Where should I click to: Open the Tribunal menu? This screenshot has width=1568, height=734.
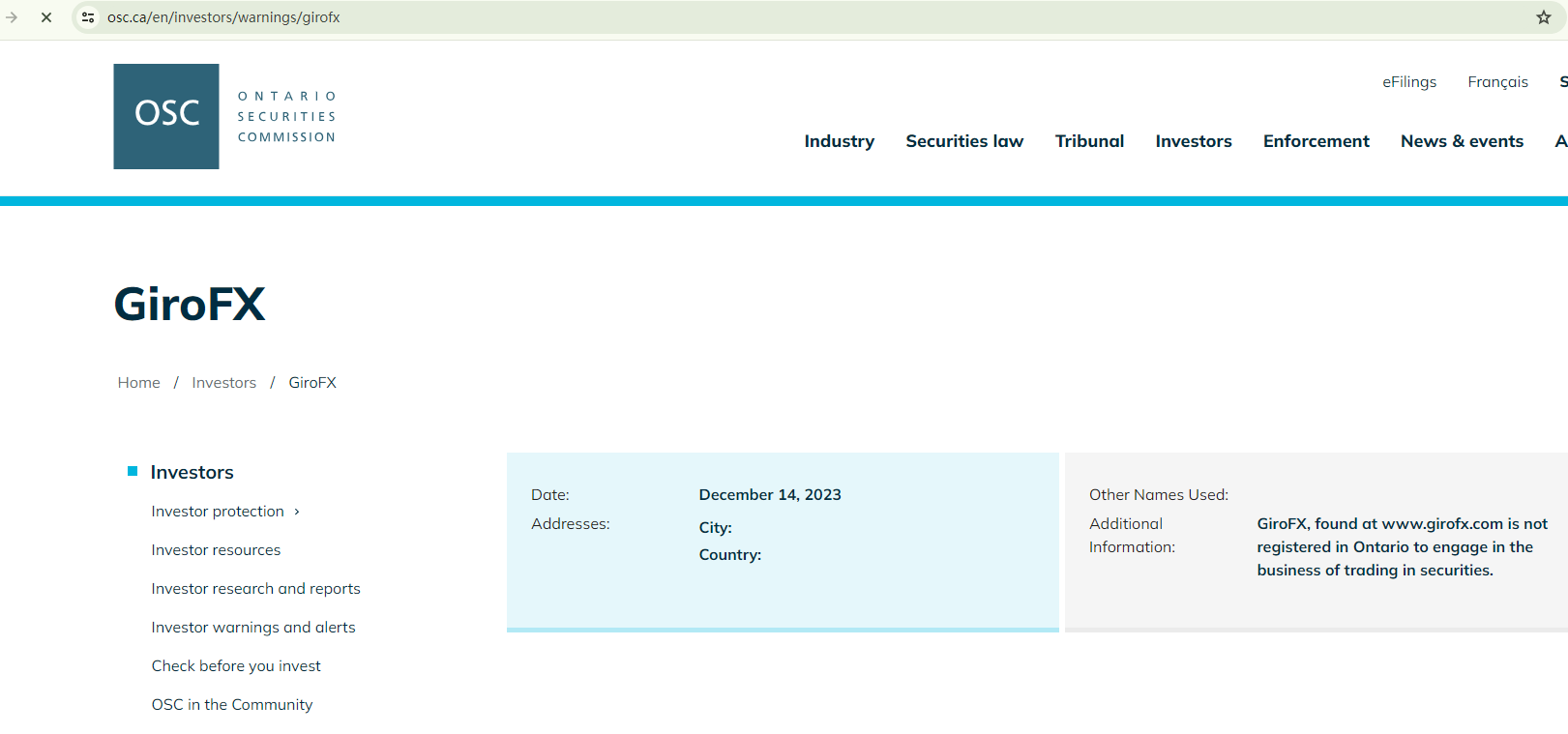(1089, 141)
